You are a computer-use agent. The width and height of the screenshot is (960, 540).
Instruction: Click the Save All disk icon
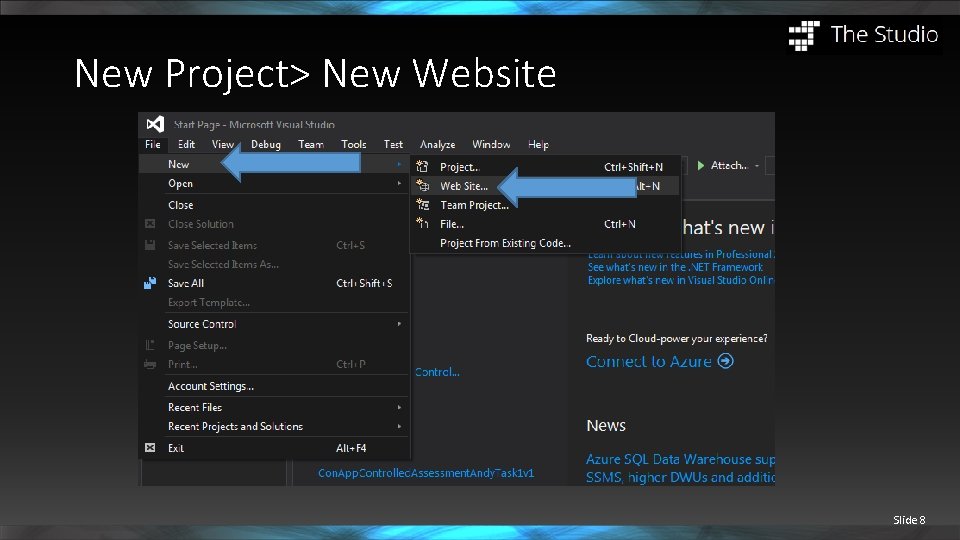point(150,283)
